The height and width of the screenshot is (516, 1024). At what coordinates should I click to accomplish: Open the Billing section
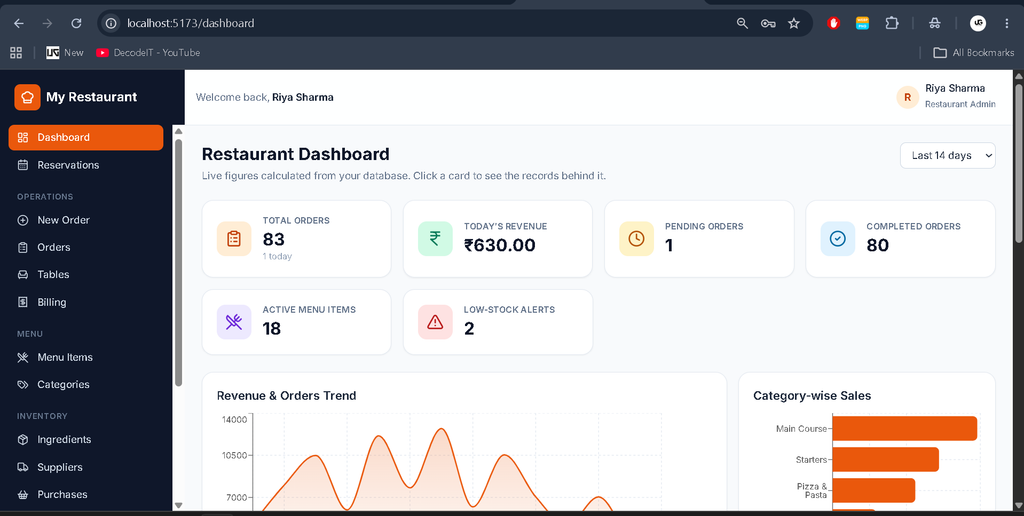tap(86, 302)
